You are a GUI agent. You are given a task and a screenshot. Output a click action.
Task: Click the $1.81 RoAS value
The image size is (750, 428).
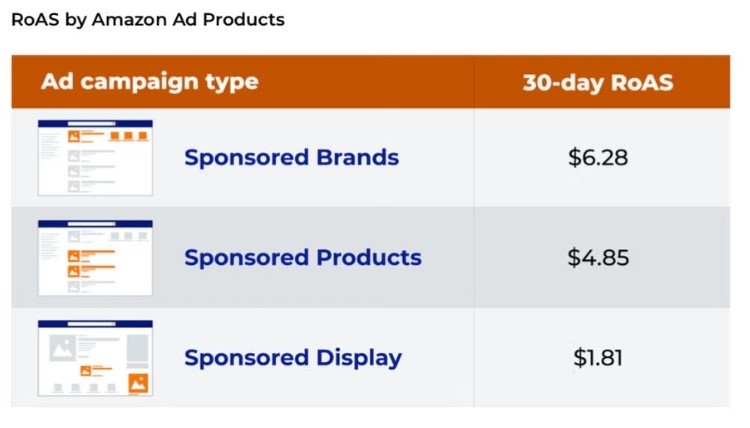click(598, 358)
